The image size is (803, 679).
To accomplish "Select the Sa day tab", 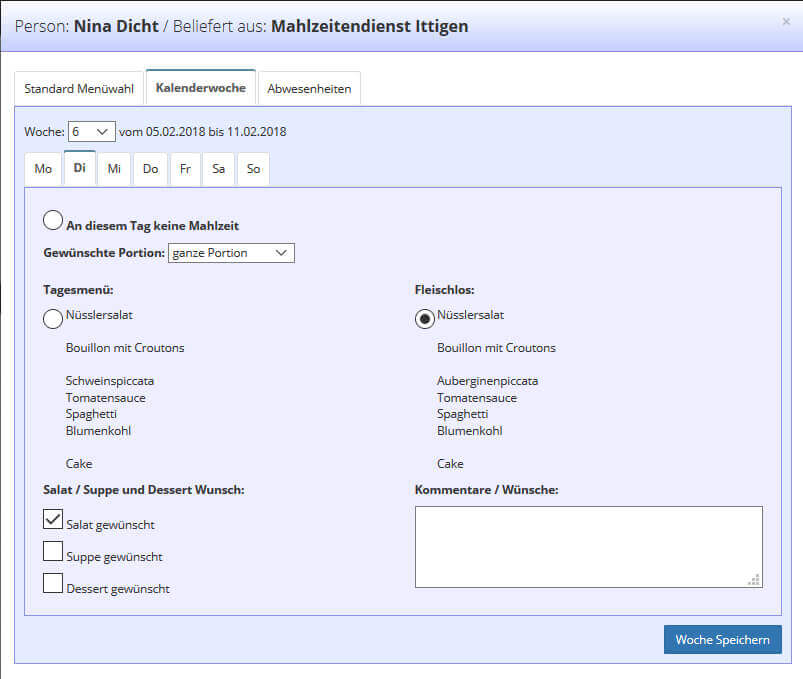I will [218, 169].
